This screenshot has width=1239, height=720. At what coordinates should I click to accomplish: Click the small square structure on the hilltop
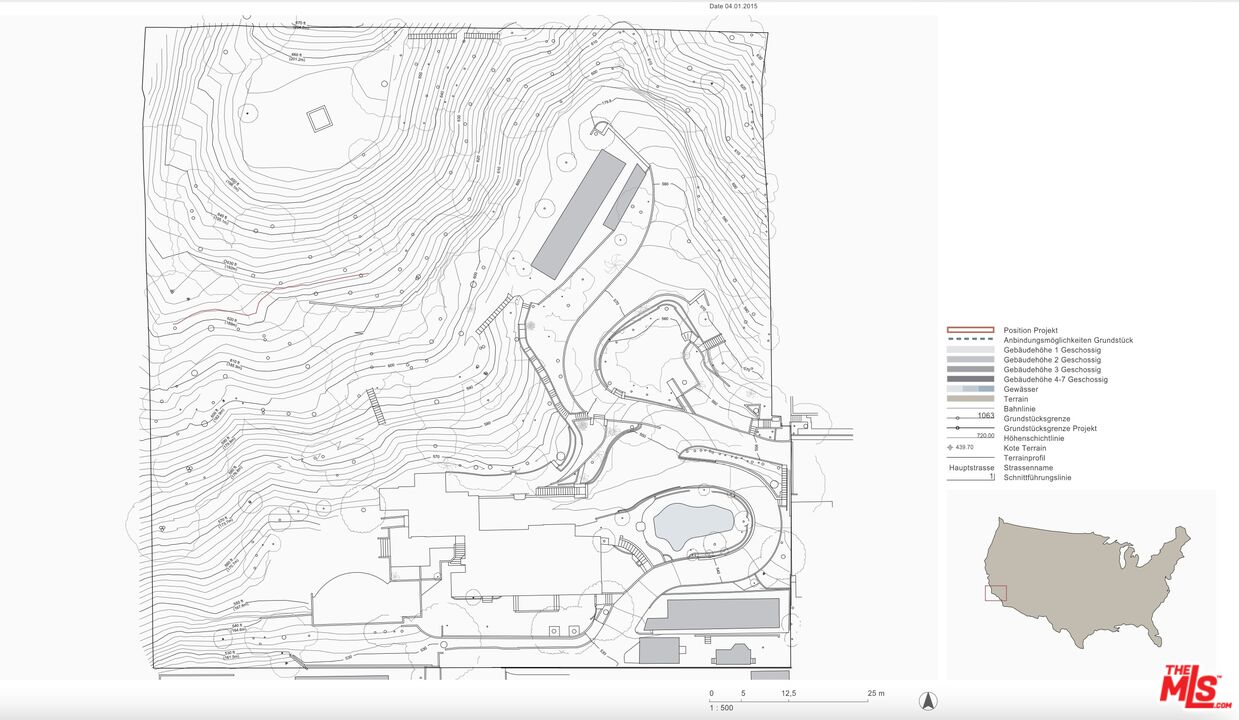(318, 119)
